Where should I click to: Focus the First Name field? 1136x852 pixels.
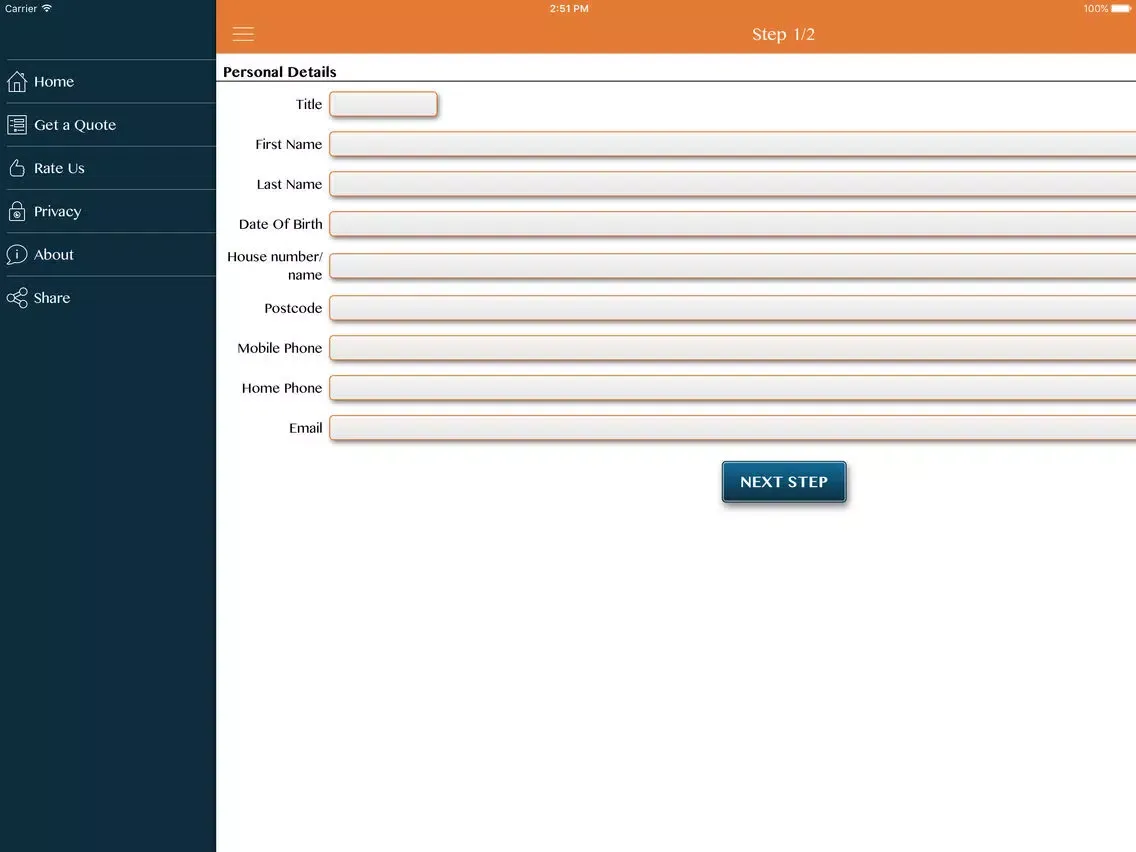point(732,144)
